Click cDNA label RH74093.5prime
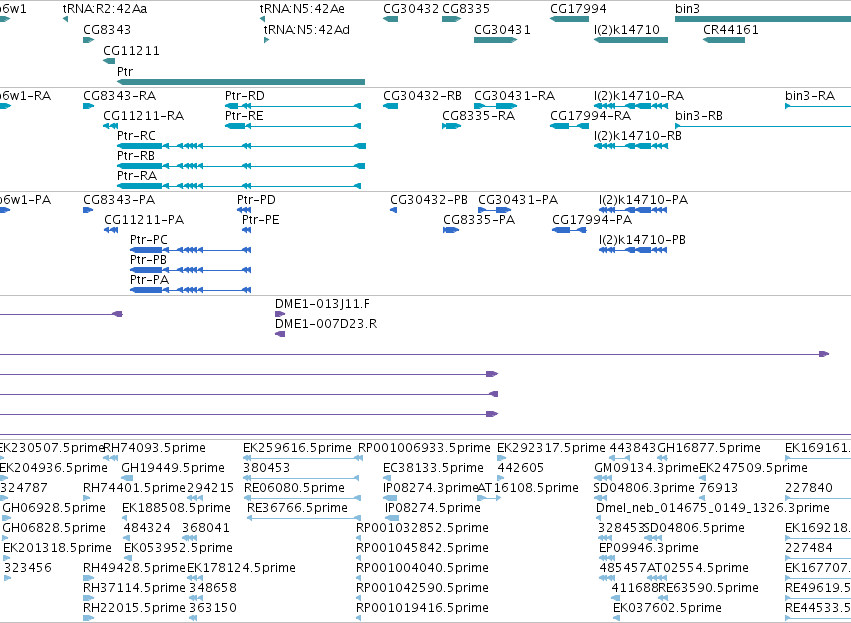Screen dimensions: 851x623 point(154,448)
